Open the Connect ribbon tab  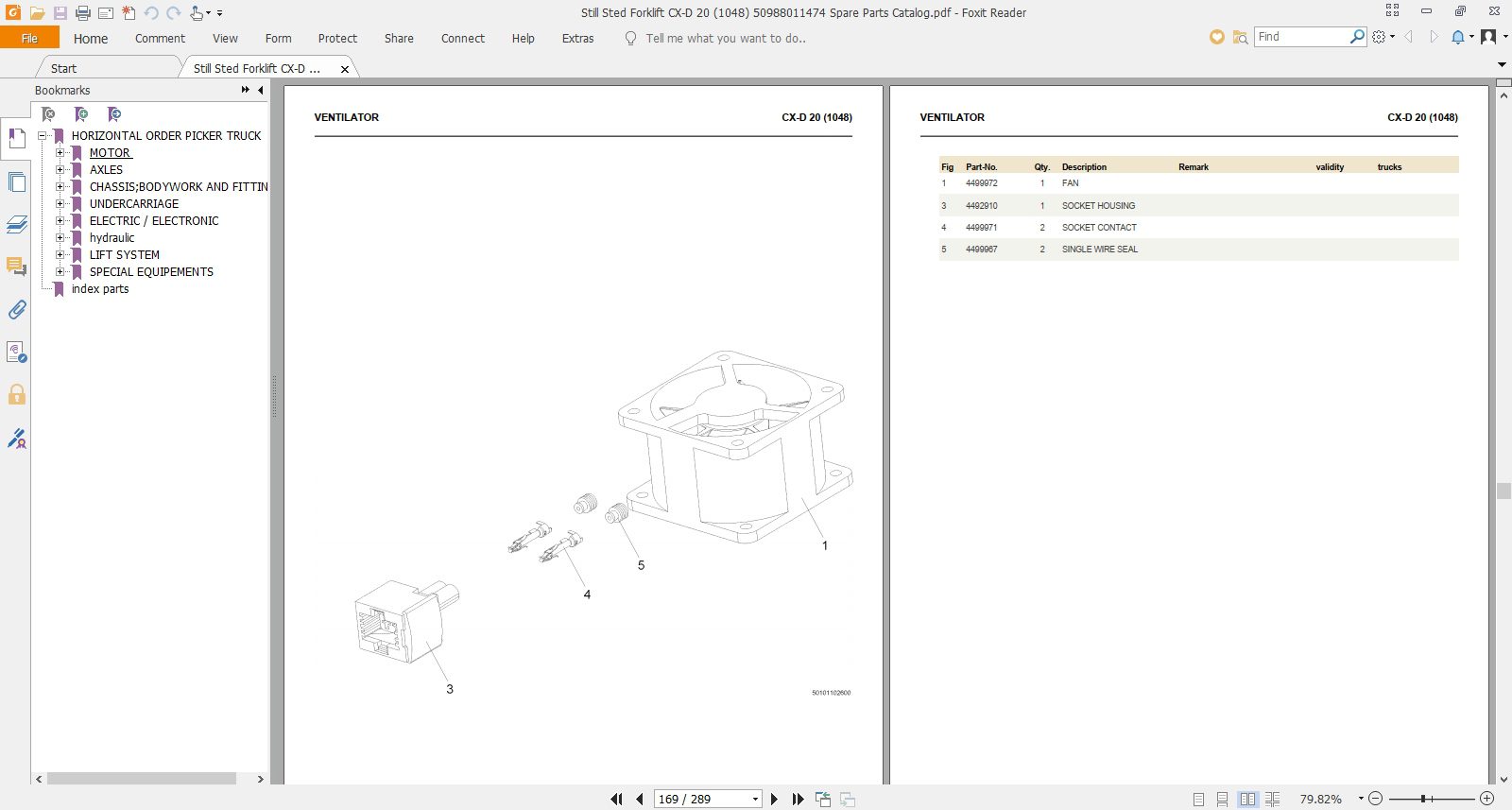(462, 39)
